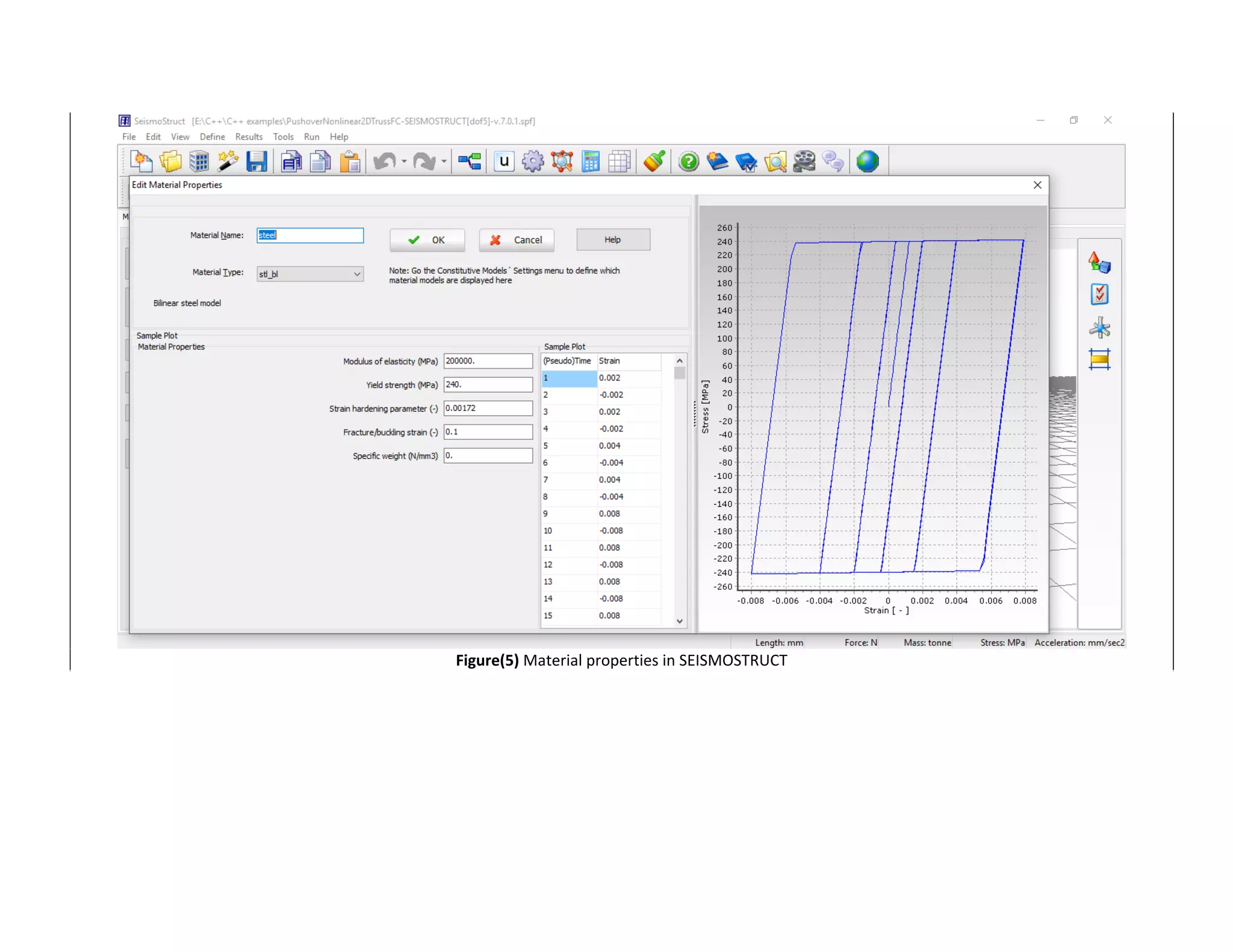
Task: Click the Units selector 'u' icon
Action: 504,161
